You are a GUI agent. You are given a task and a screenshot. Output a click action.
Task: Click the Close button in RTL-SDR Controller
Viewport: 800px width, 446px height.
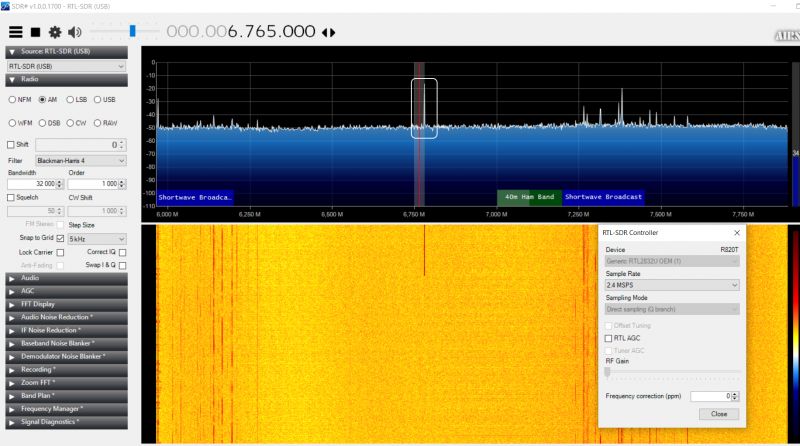pyautogui.click(x=719, y=414)
